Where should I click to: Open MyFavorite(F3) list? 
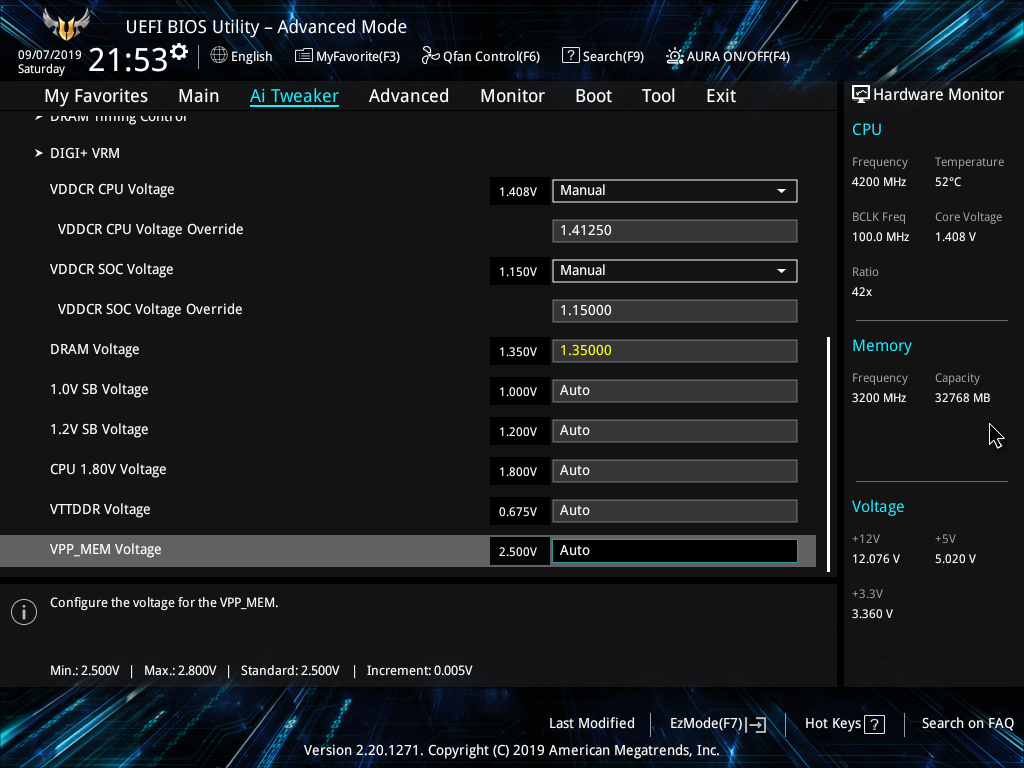pos(347,56)
